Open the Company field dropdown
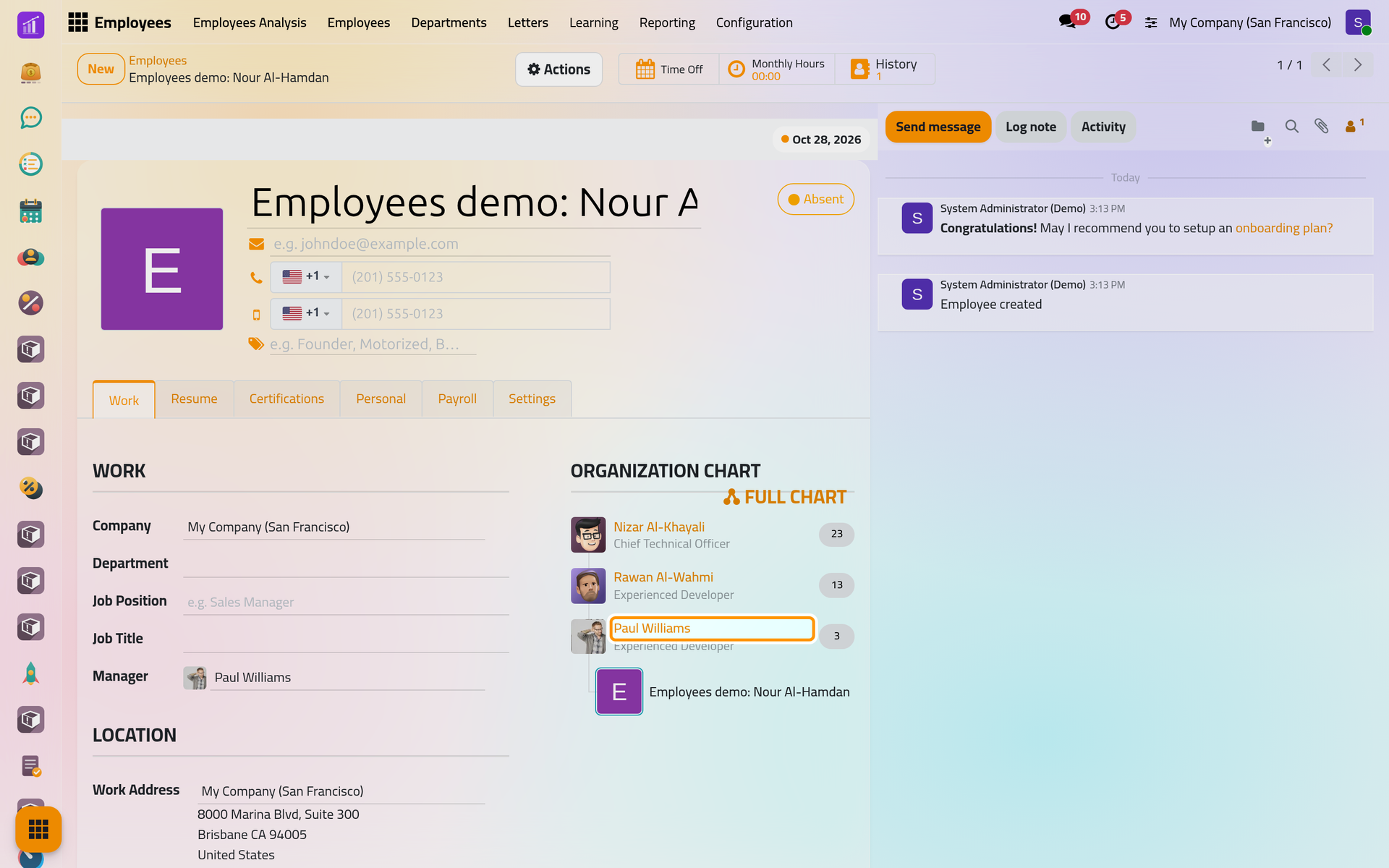The height and width of the screenshot is (868, 1389). [334, 527]
